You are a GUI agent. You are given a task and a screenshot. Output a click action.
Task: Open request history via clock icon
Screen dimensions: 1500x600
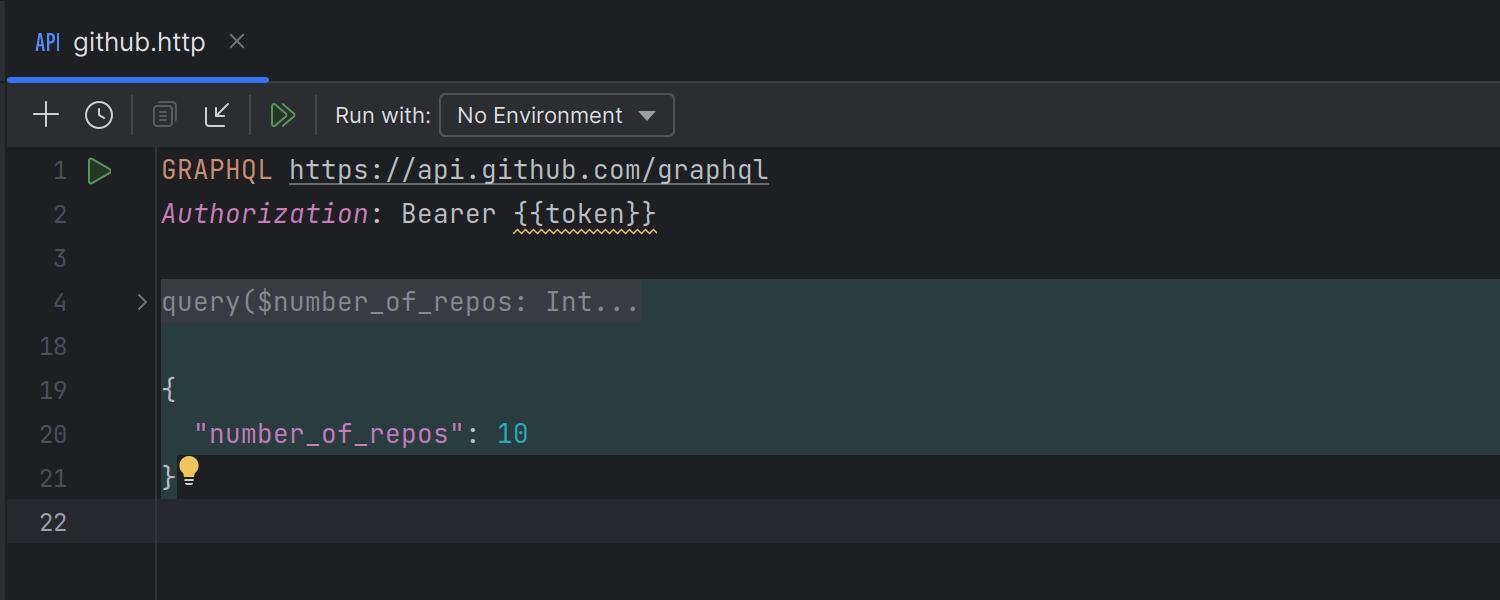tap(99, 115)
